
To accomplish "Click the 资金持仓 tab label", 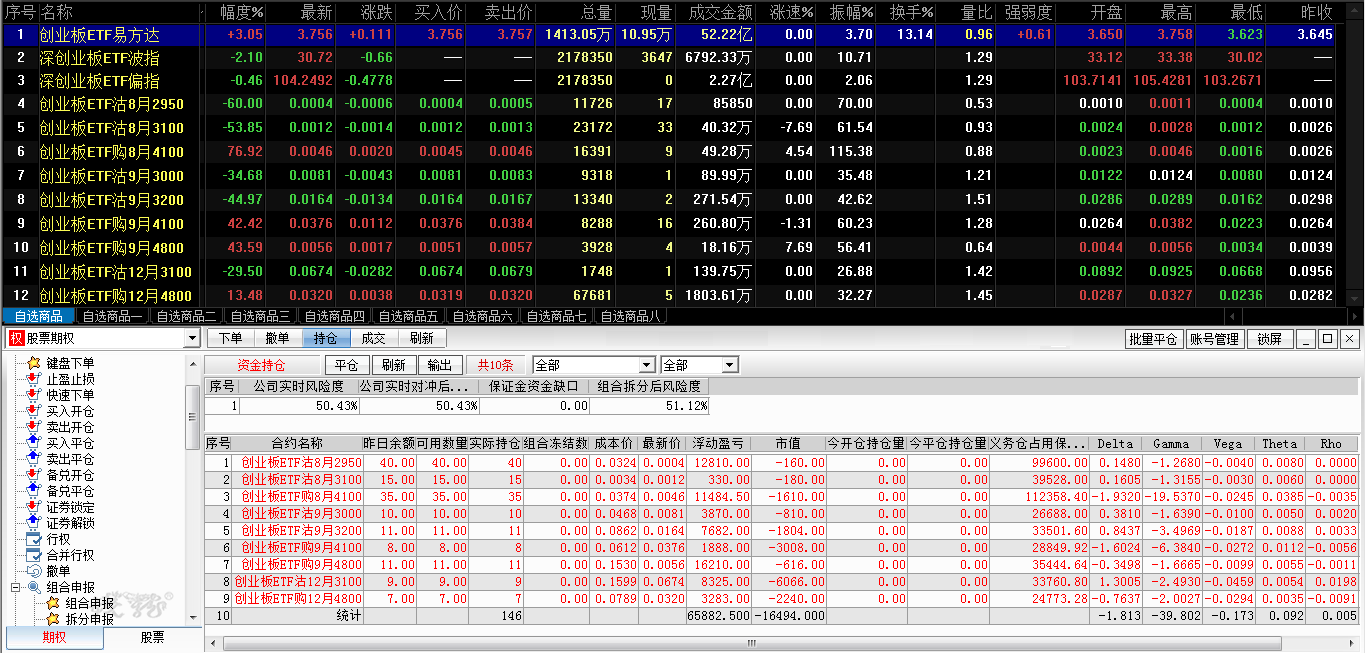I will click(261, 365).
